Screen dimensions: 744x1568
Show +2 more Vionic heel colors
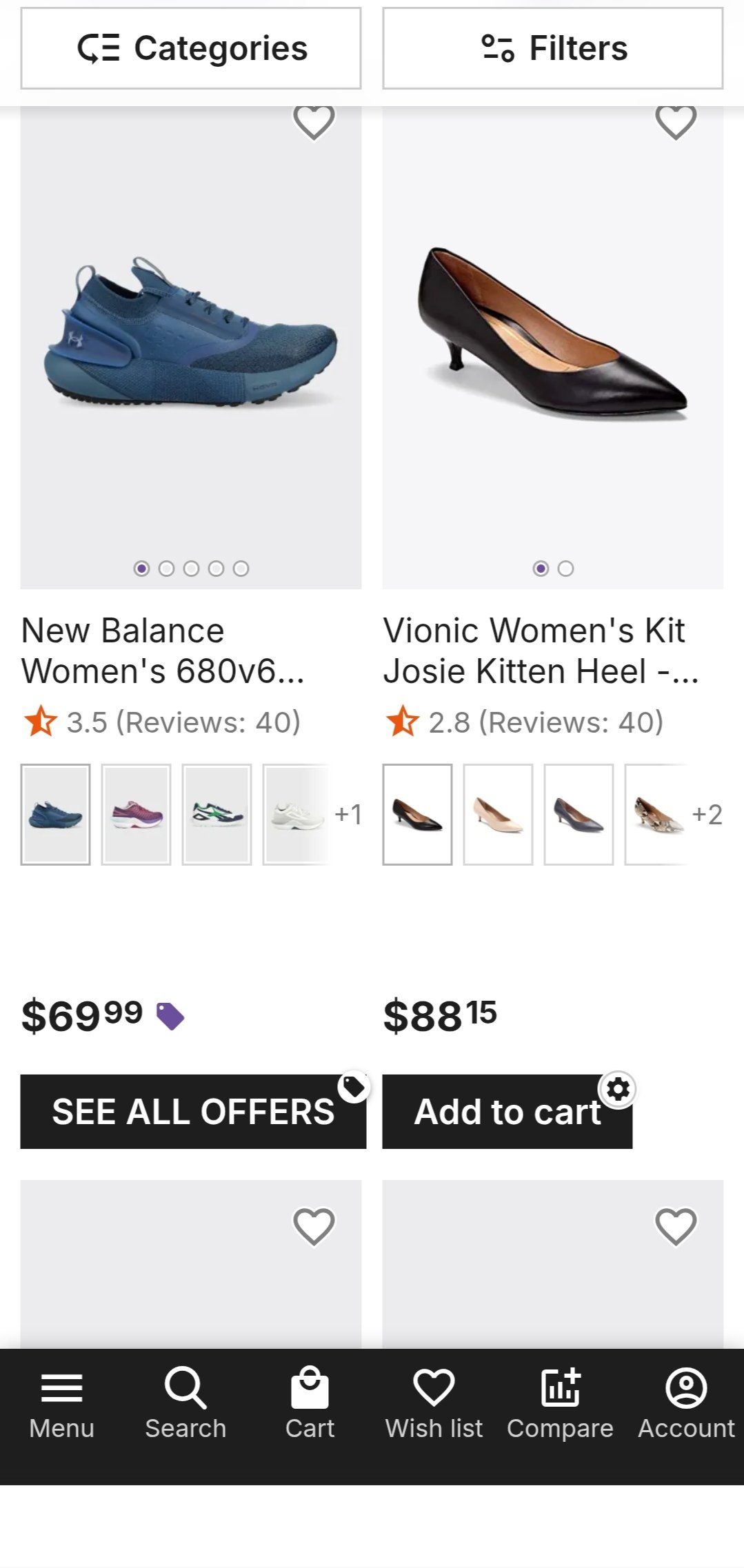click(x=707, y=815)
